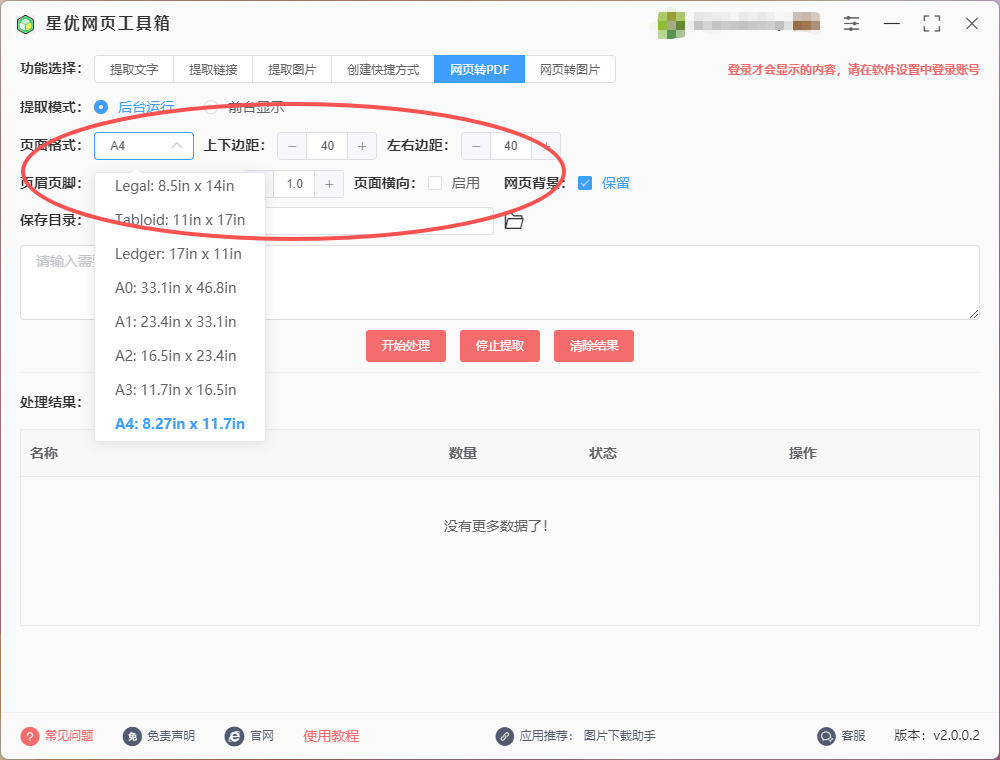Open 常见问题 question mark icon

click(29, 735)
